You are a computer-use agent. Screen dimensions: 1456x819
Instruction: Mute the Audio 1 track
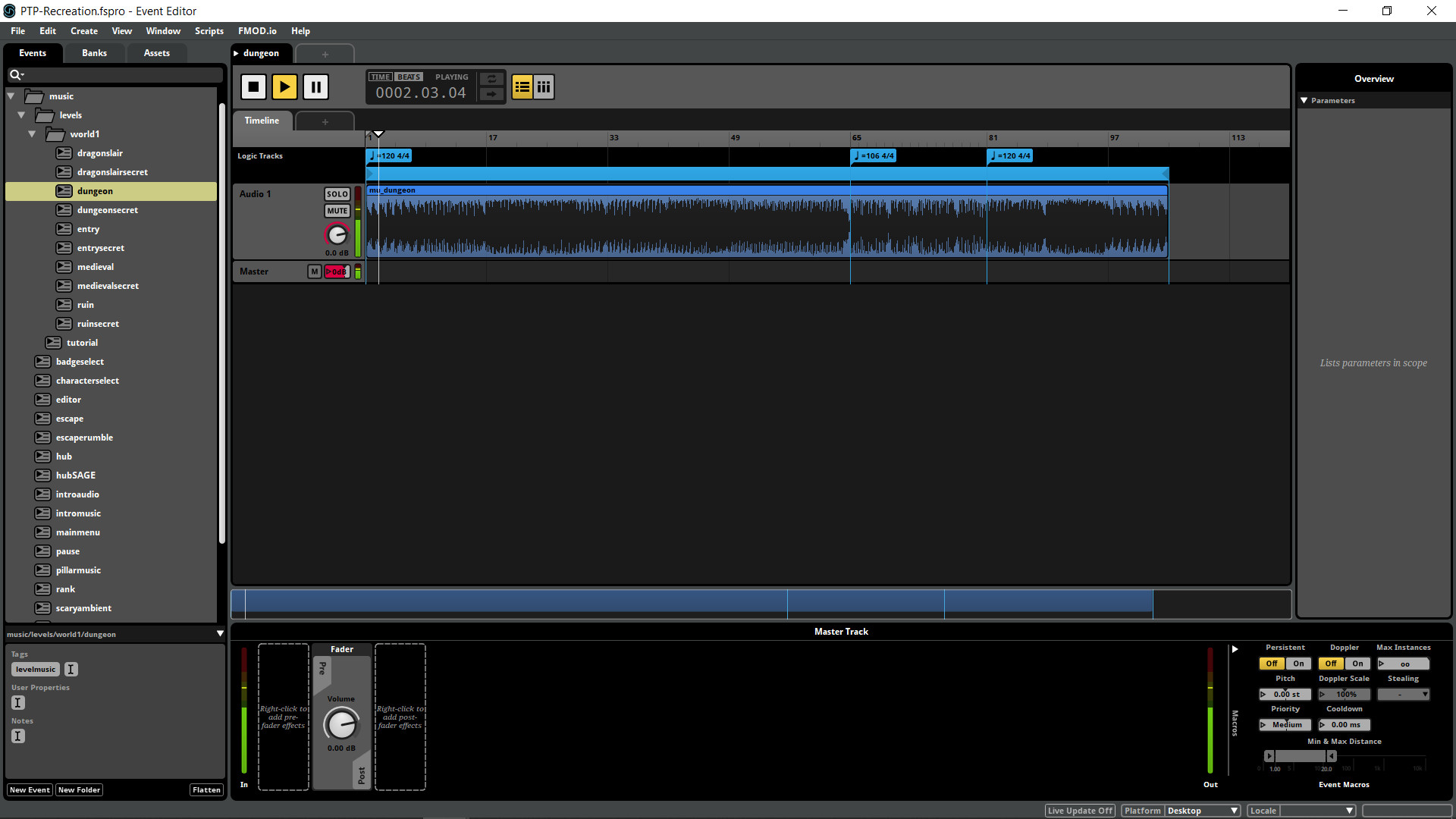(x=337, y=210)
